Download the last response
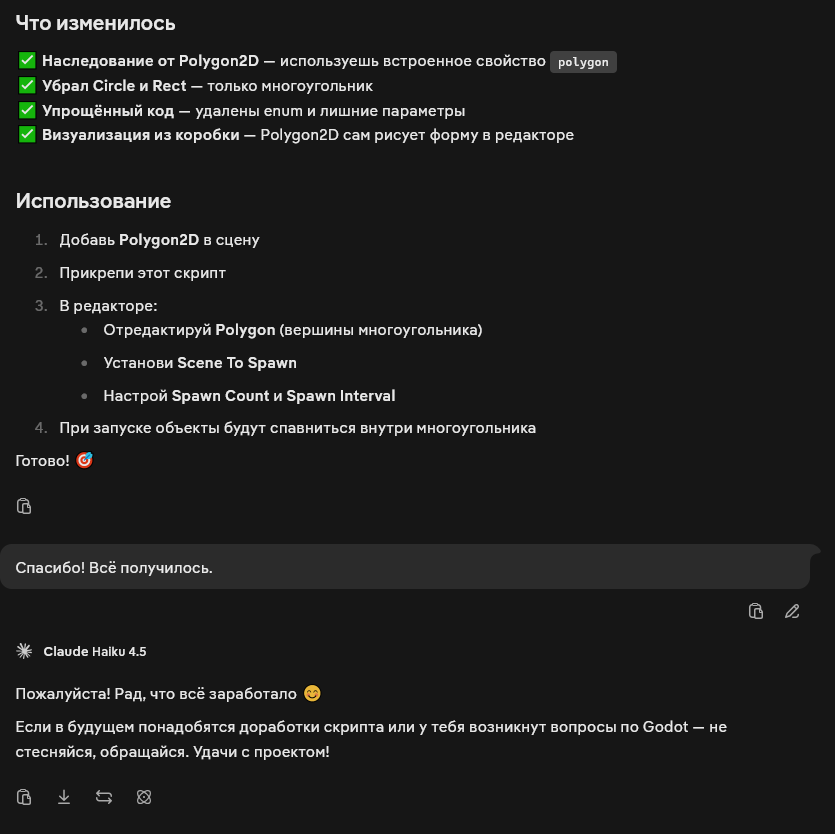 [64, 797]
